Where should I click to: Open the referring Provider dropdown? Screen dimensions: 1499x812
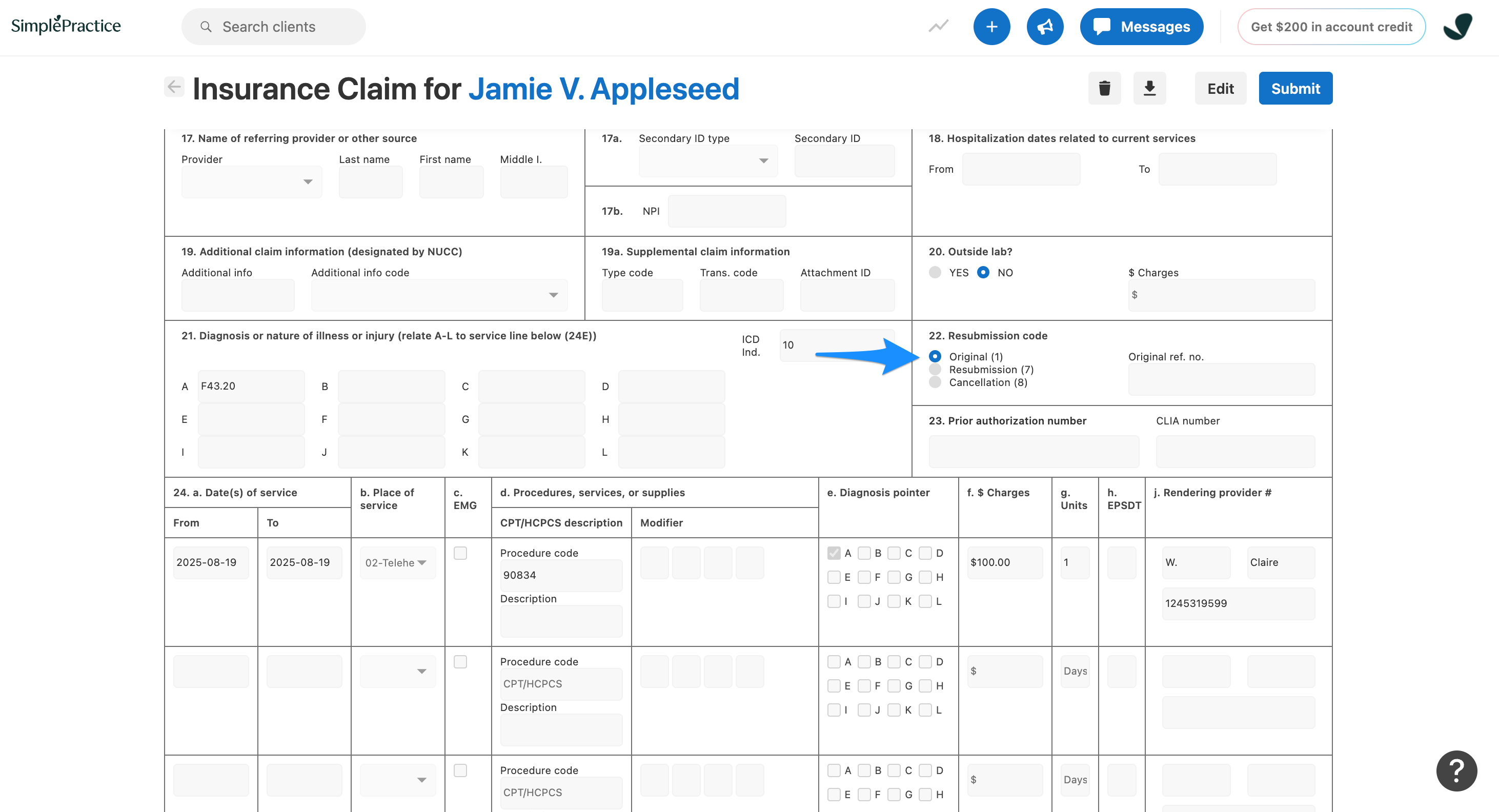point(251,182)
